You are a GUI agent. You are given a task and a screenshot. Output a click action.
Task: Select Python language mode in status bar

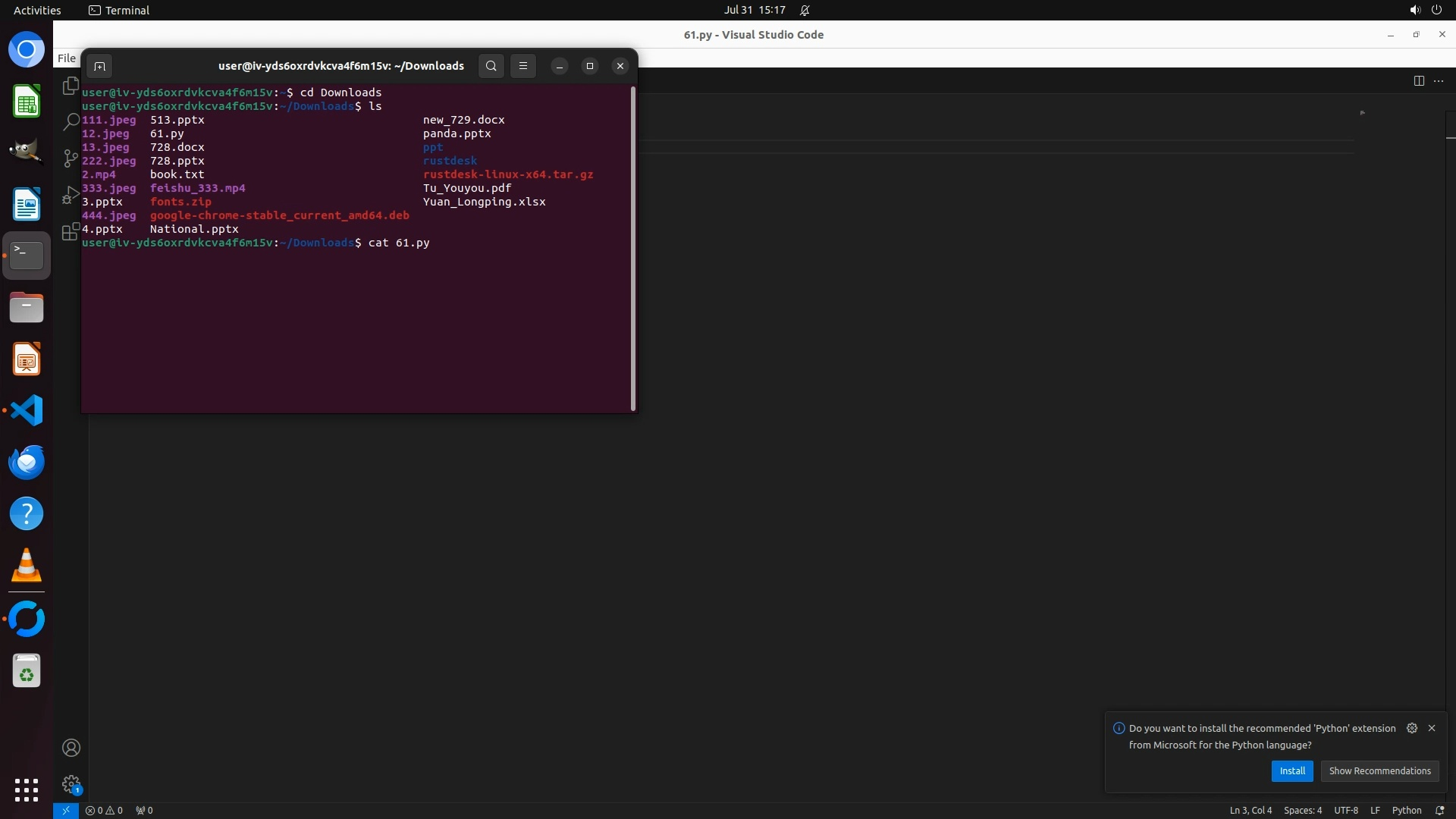click(x=1407, y=811)
